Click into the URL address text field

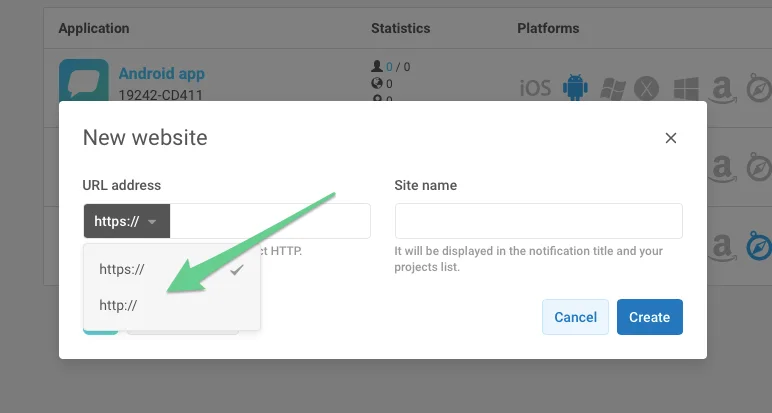(269, 221)
